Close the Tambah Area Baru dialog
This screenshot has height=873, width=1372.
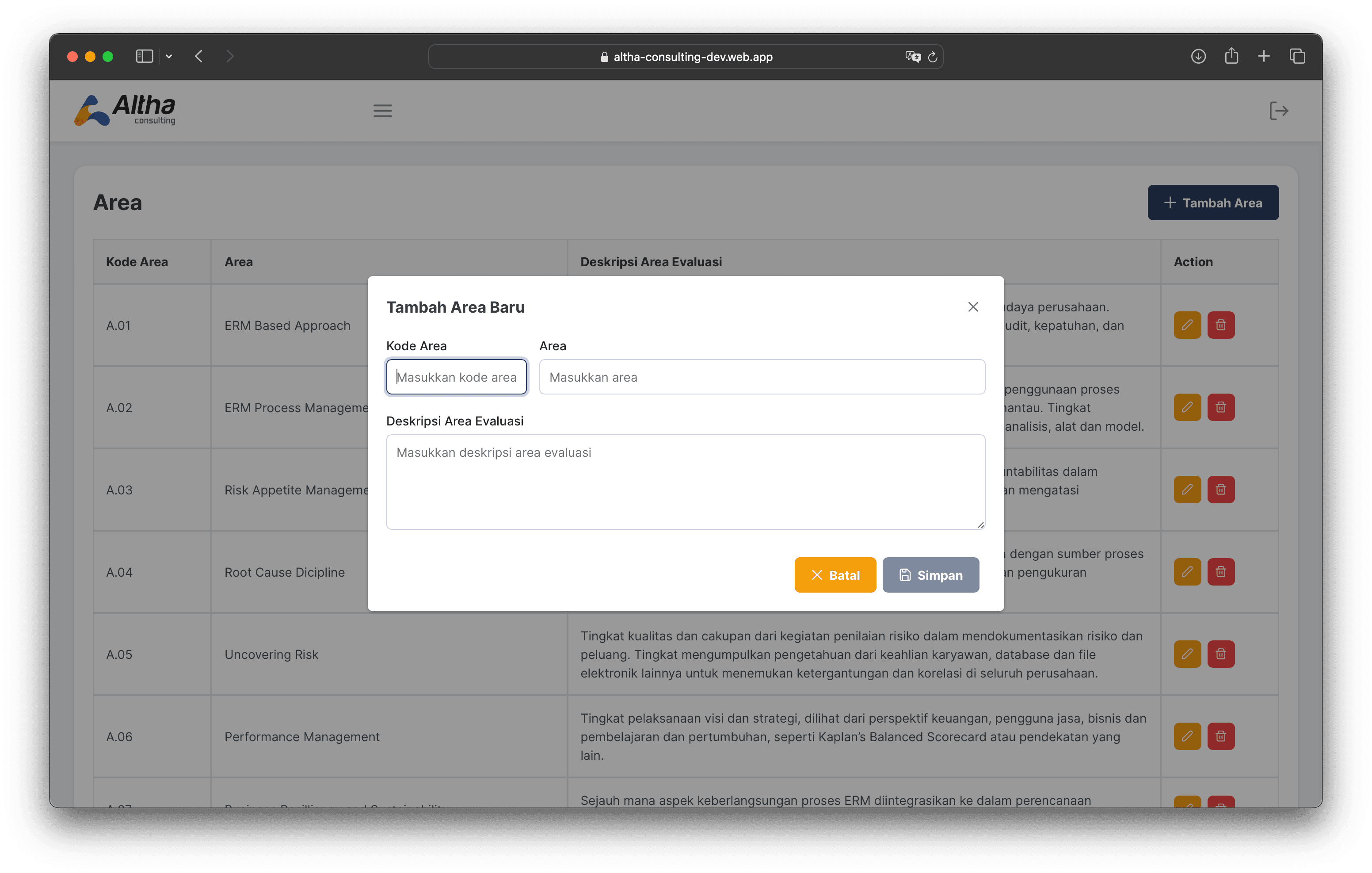tap(972, 307)
